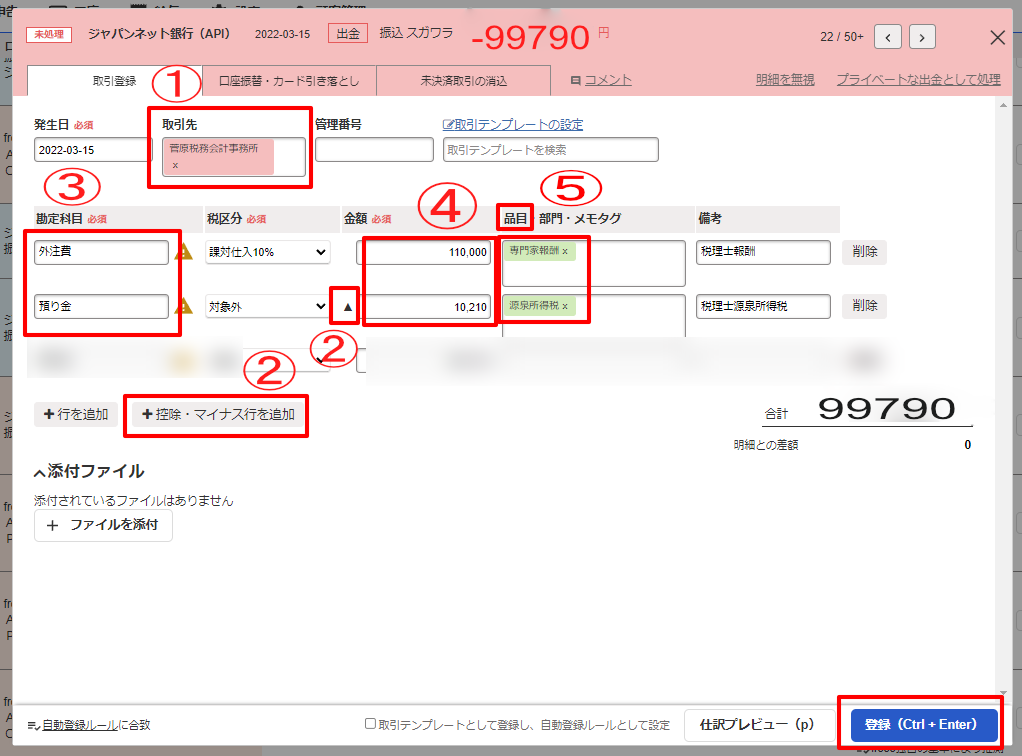Enable 取引テンプレートとして登録 checkbox

pyautogui.click(x=370, y=724)
